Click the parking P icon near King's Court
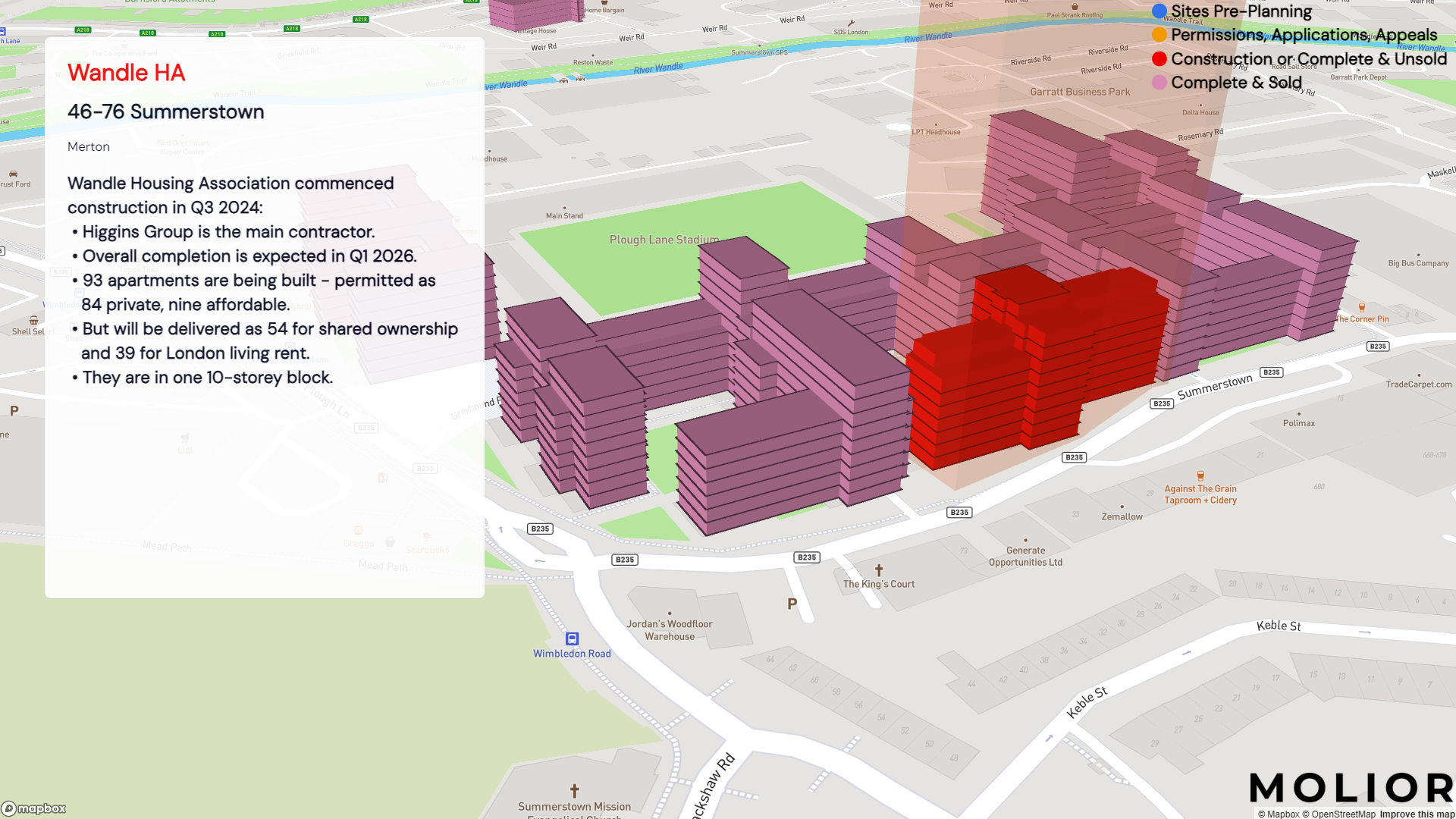 coord(792,604)
